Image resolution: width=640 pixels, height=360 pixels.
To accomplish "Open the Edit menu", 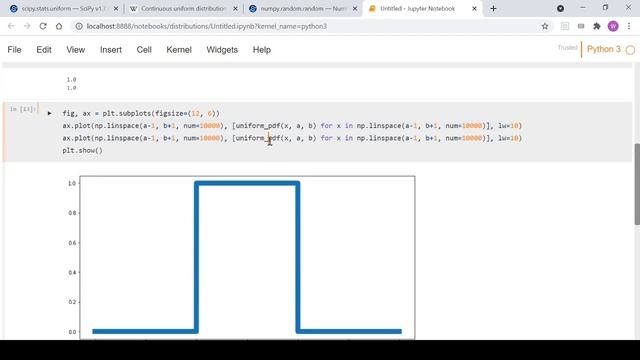I will [x=44, y=50].
